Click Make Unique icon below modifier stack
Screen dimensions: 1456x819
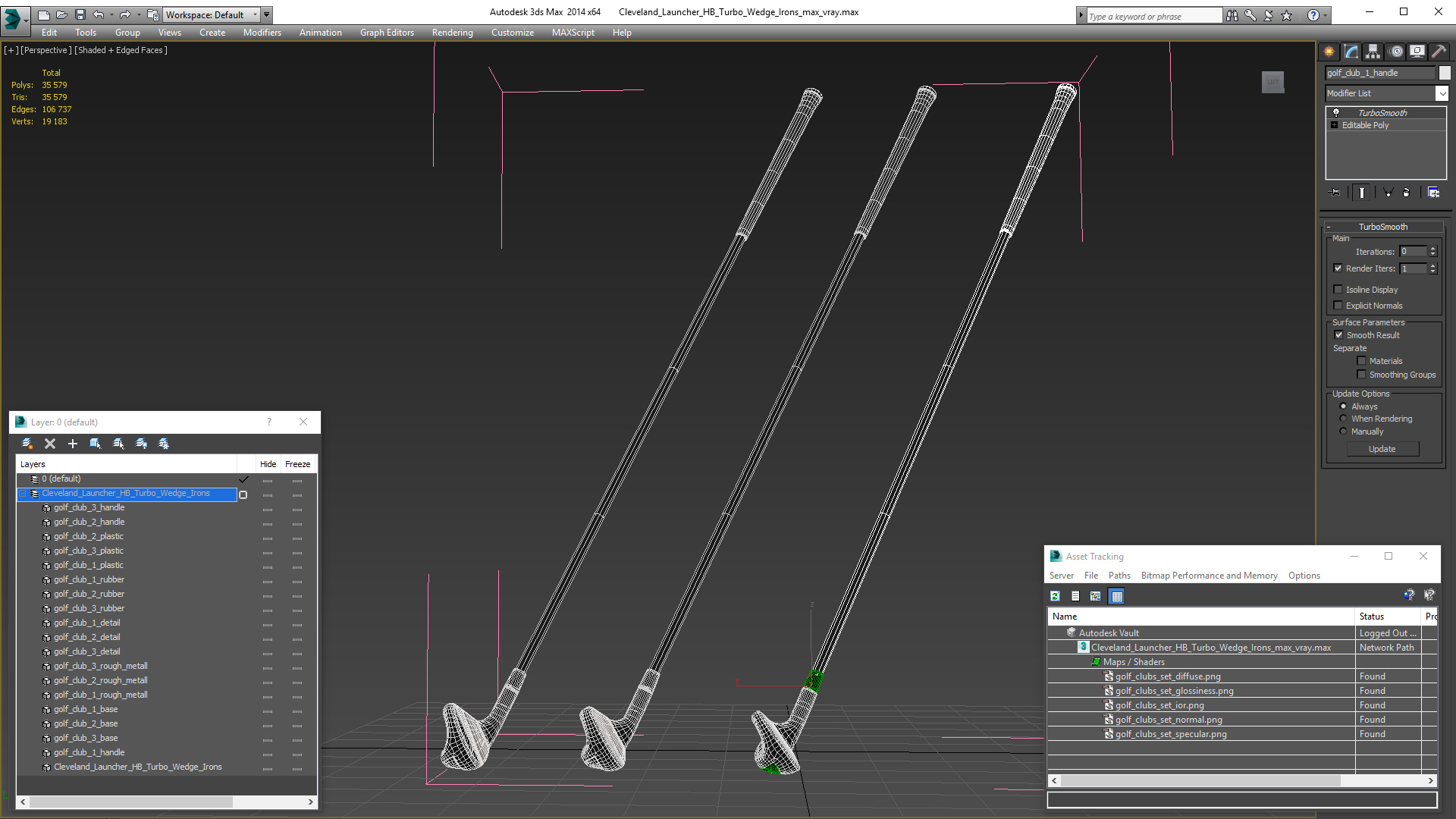click(x=1388, y=193)
